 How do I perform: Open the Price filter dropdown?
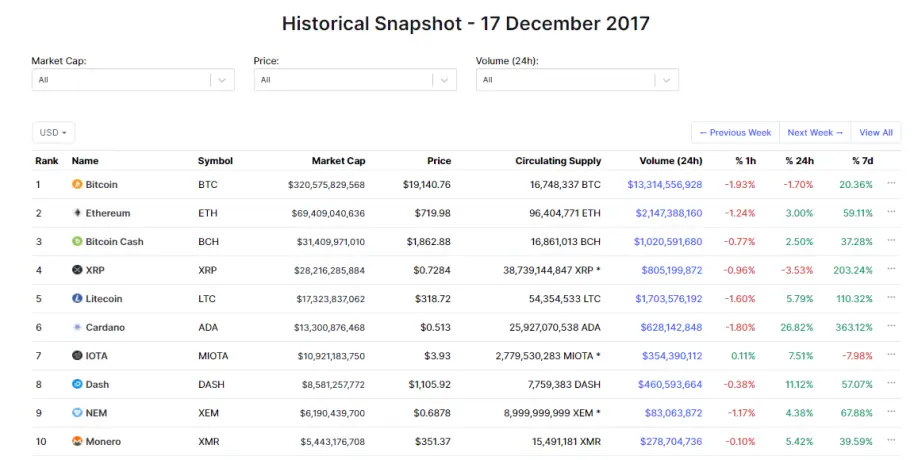(x=355, y=80)
